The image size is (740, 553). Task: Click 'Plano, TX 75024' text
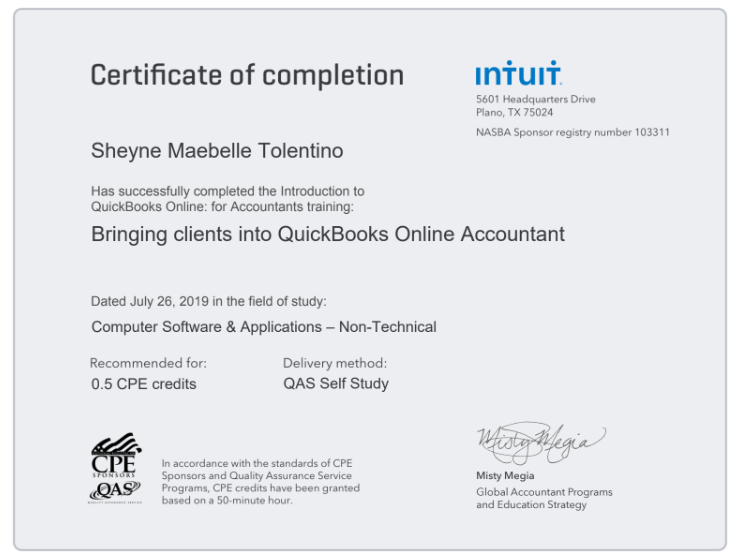pyautogui.click(x=514, y=112)
